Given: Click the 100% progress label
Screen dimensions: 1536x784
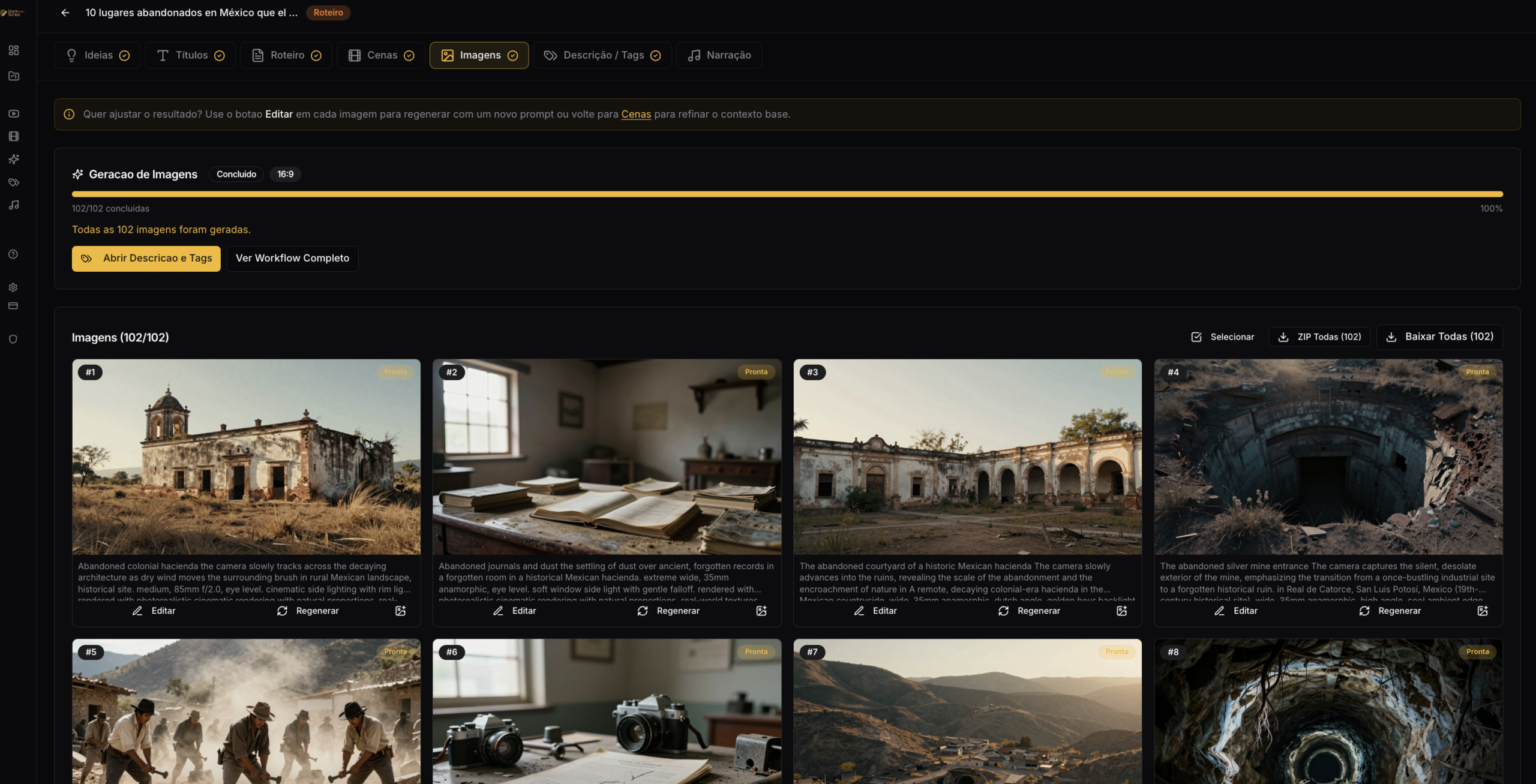Looking at the screenshot, I should click(x=1491, y=209).
